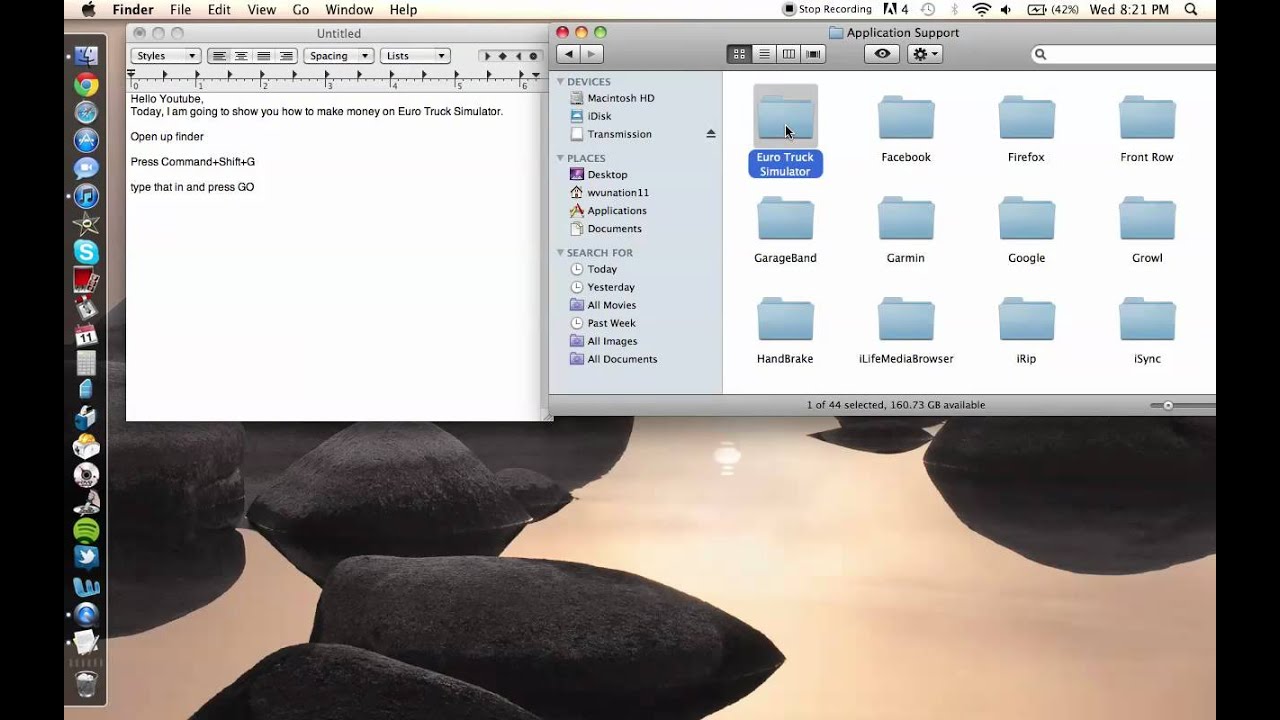The image size is (1280, 720).
Task: Switch Finder to Cover Flow view
Action: click(x=813, y=54)
